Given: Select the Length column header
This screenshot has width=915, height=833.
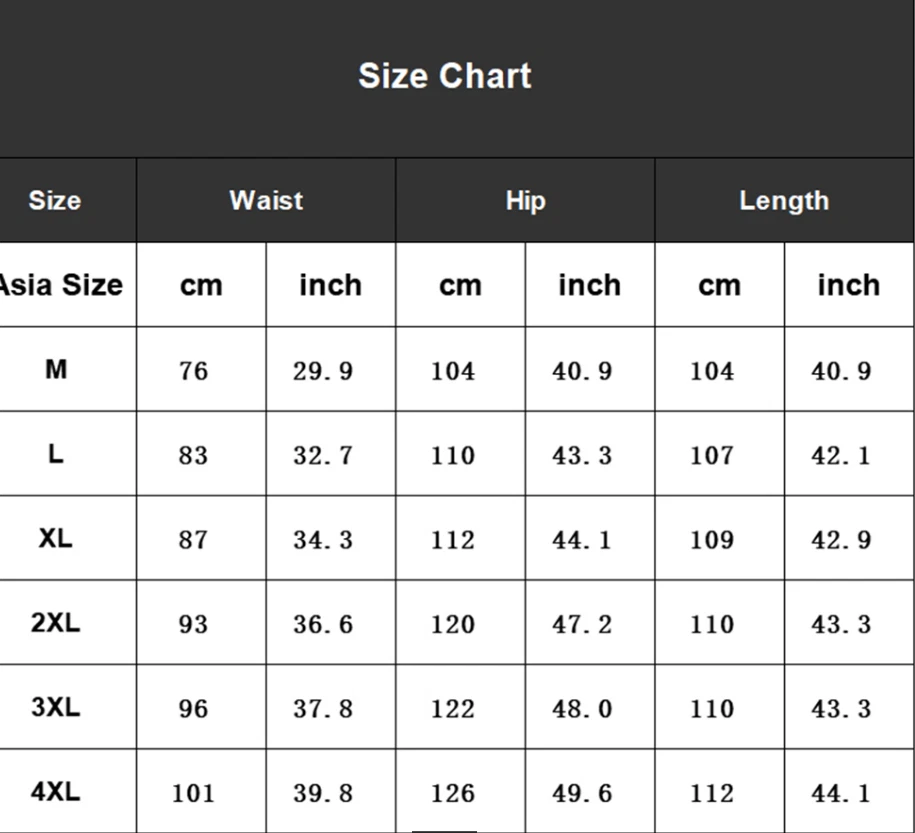Looking at the screenshot, I should pyautogui.click(x=784, y=200).
